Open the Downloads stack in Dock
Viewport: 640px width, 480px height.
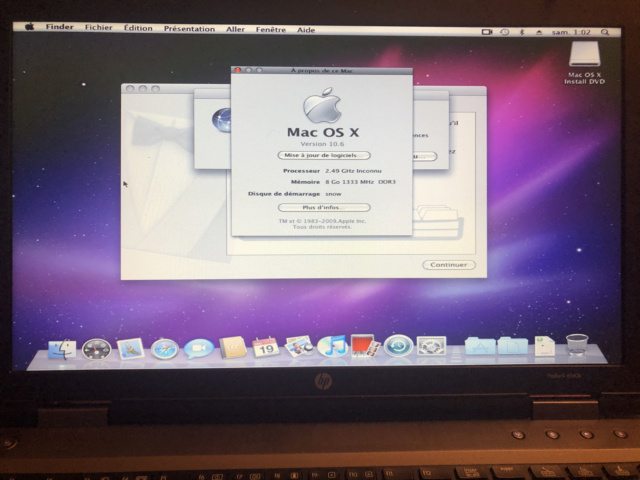tap(544, 346)
